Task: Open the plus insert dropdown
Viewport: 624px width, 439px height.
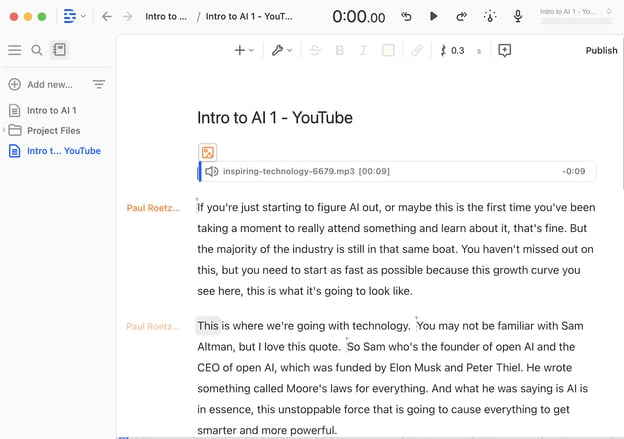Action: pos(244,50)
